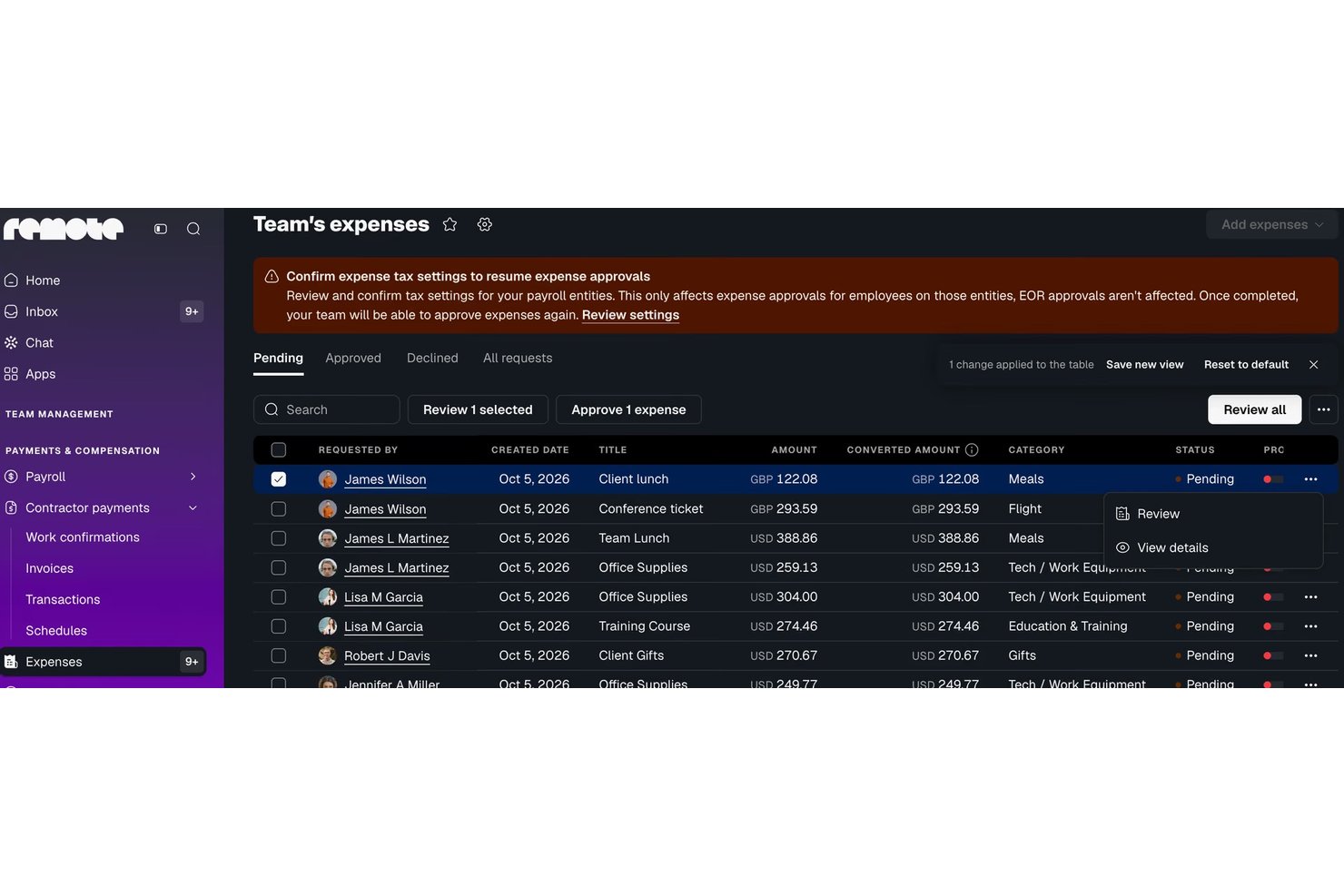The image size is (1344, 896).
Task: Dismiss the table change notice with X
Action: (1313, 364)
